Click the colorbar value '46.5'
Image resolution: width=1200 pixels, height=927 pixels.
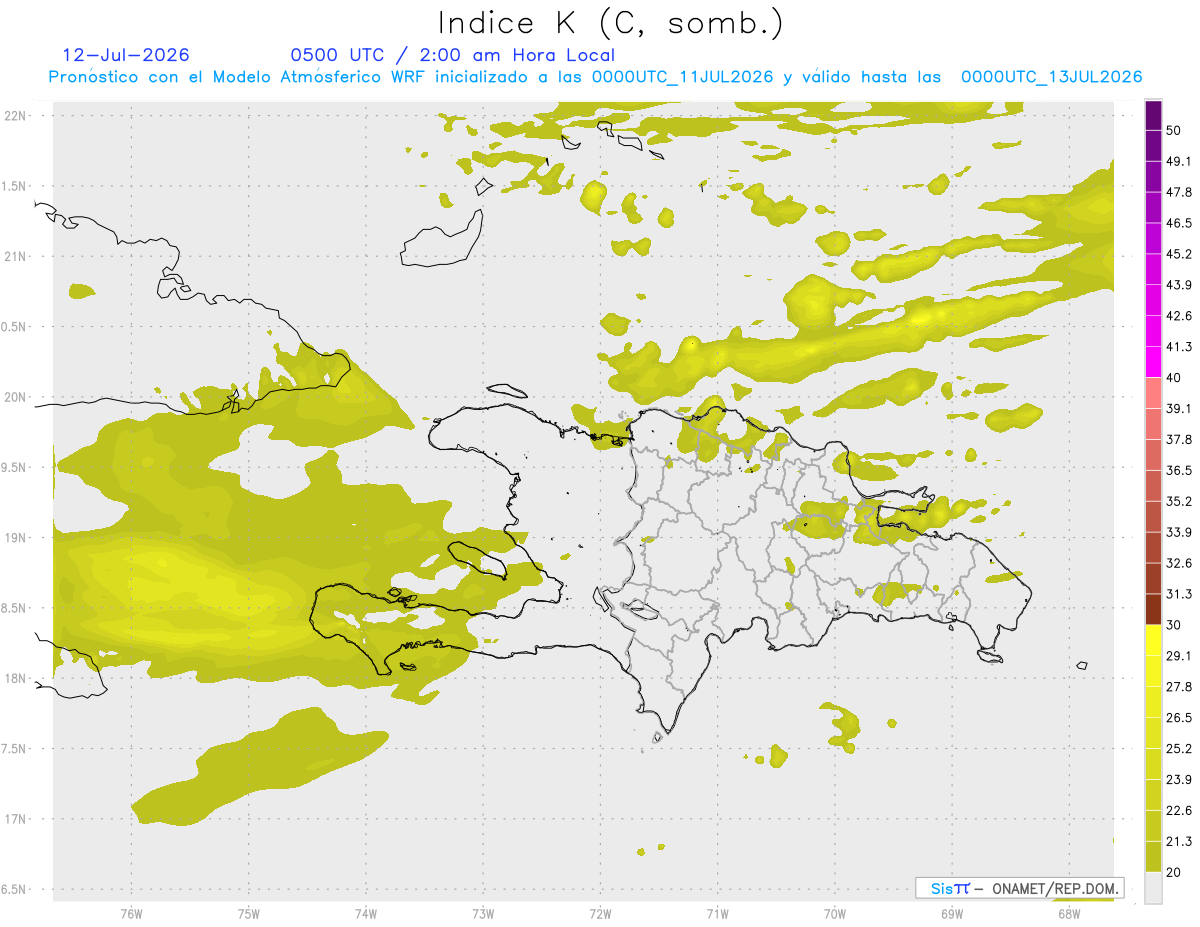click(x=1179, y=223)
